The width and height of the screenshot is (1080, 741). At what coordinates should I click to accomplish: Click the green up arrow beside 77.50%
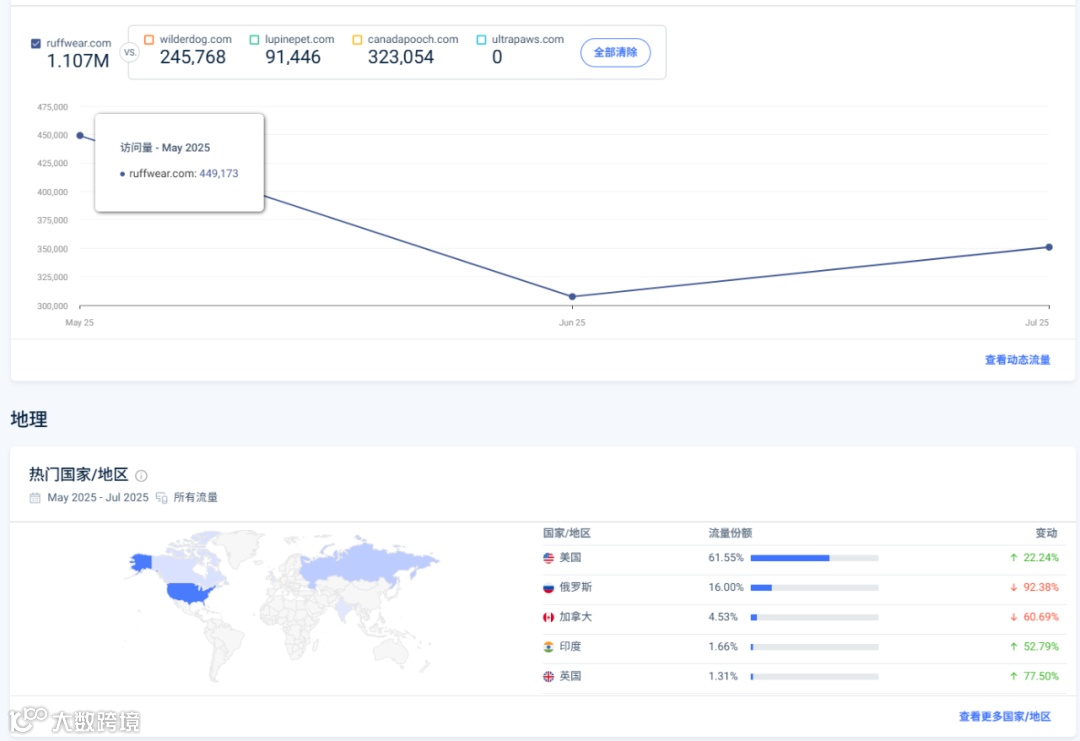[x=1013, y=676]
